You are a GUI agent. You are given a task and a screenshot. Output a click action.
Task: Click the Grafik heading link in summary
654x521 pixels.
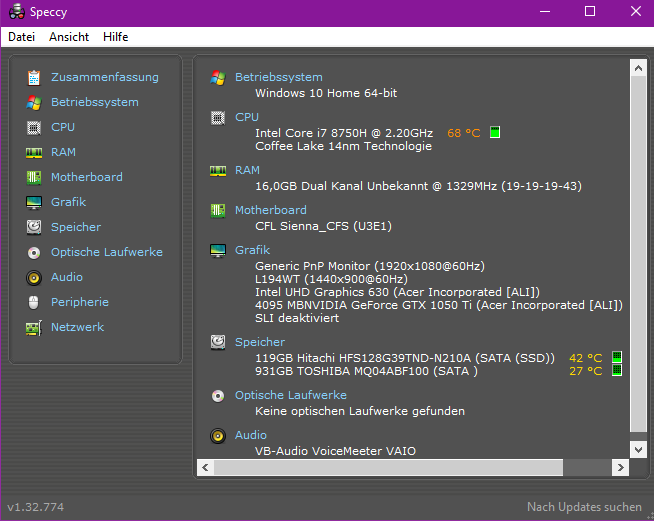tap(252, 250)
